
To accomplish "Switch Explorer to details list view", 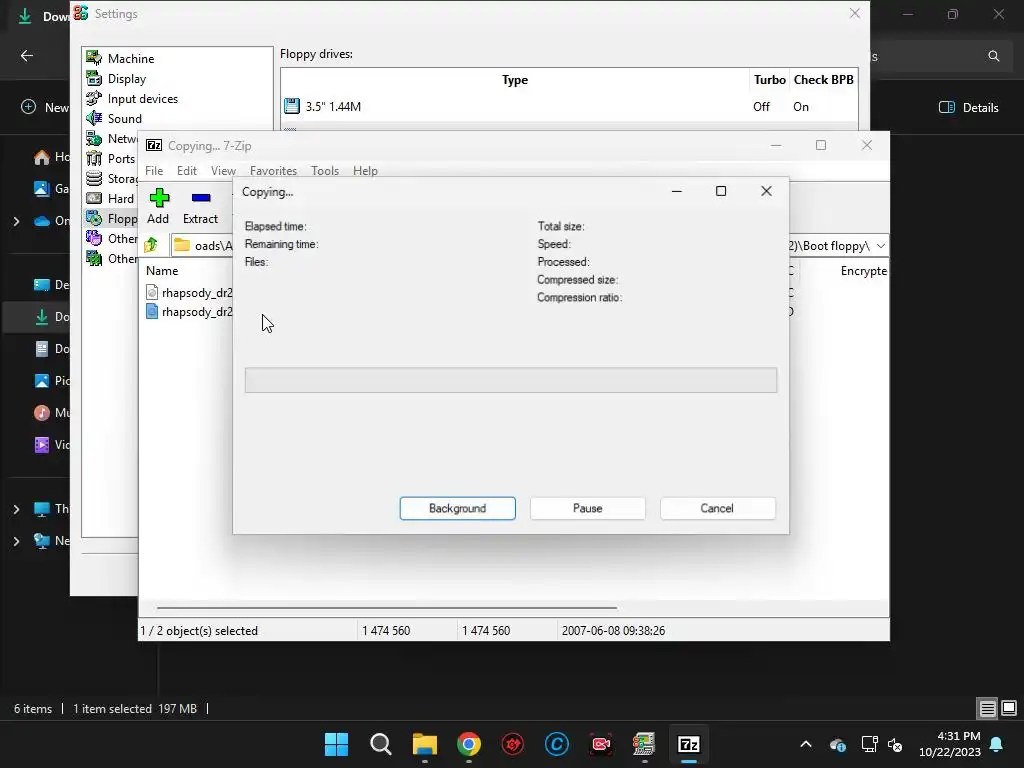I will tap(987, 709).
